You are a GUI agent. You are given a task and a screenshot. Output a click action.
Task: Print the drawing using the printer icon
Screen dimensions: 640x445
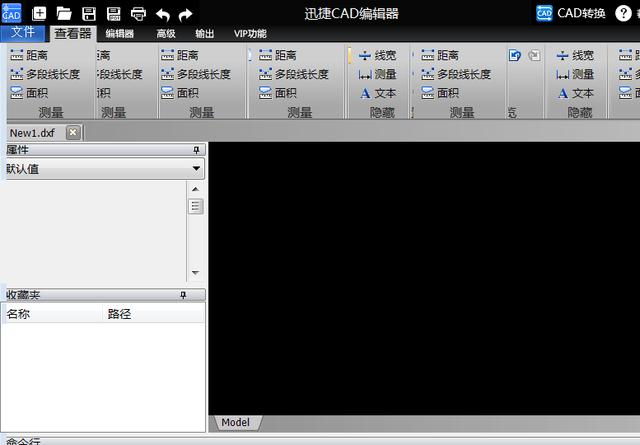(x=138, y=14)
